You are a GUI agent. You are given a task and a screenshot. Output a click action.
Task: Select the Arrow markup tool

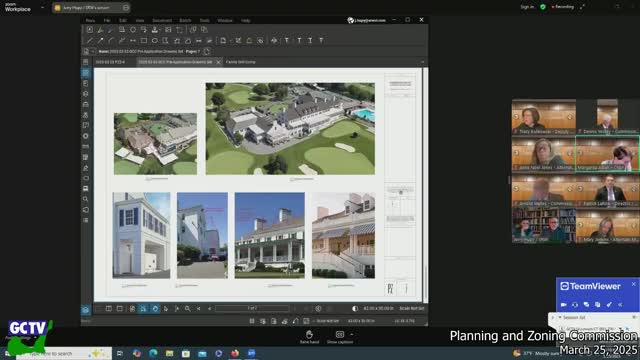[x=100, y=40]
